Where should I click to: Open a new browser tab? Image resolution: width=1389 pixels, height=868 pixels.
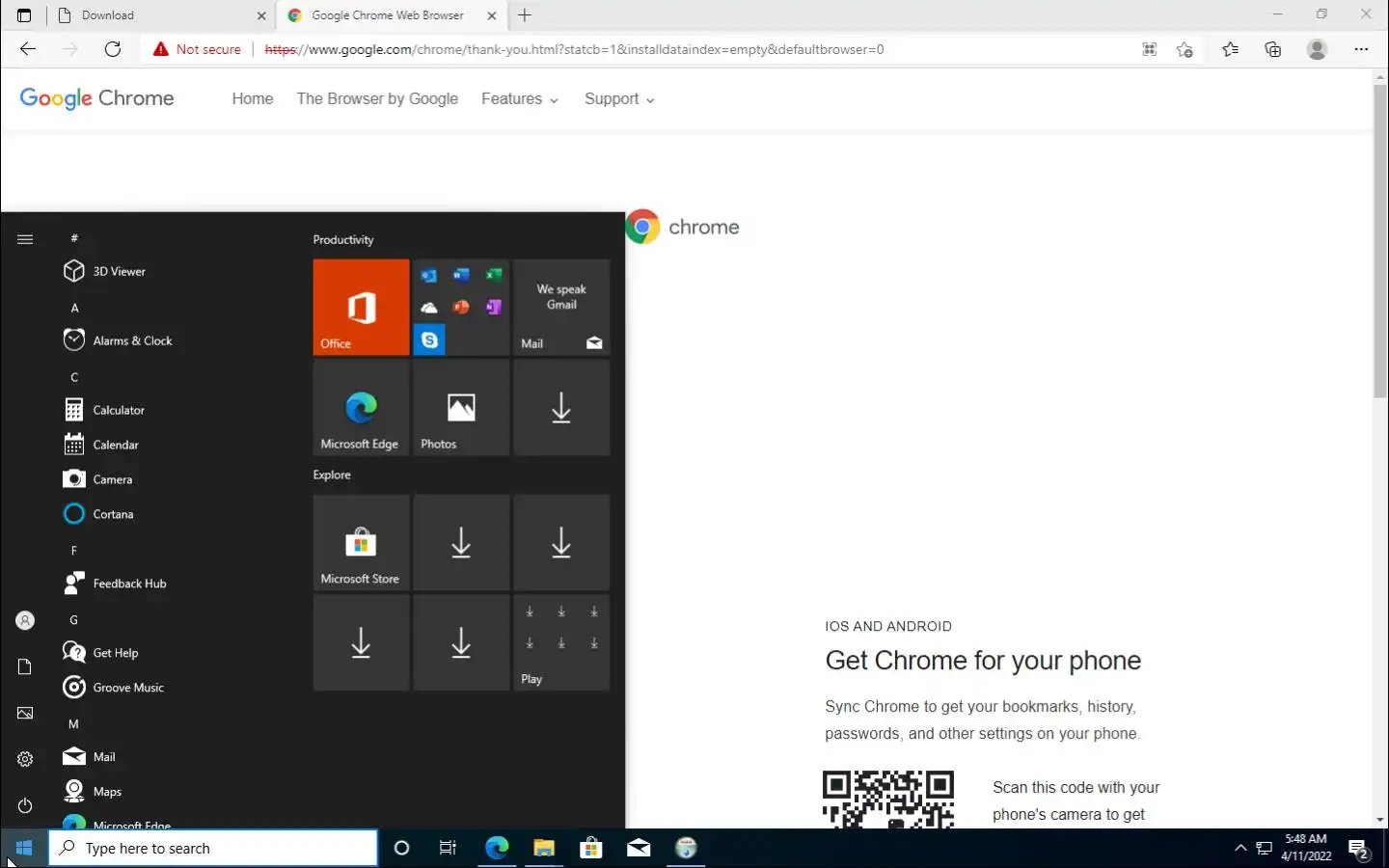click(525, 15)
